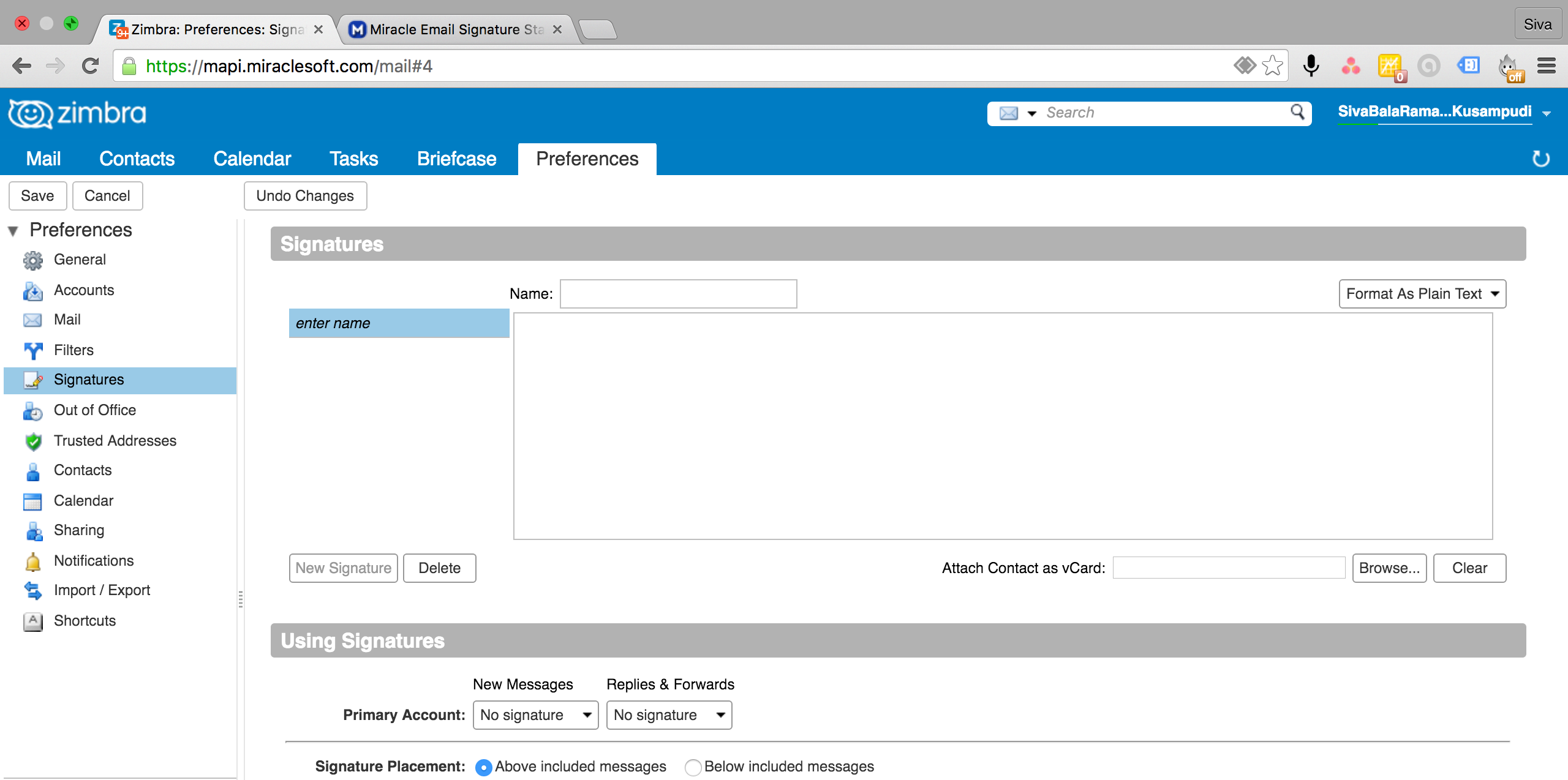
Task: Click the Notifications bell icon
Action: coord(33,561)
